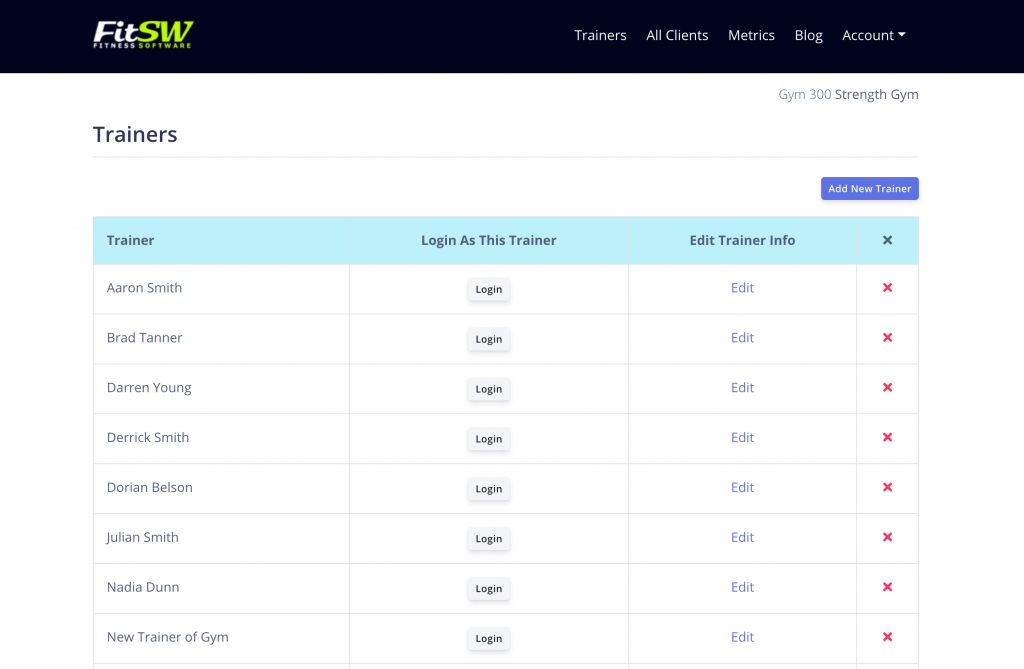Remove Julian Smith via the red X
The image size is (1024, 669).
point(887,537)
